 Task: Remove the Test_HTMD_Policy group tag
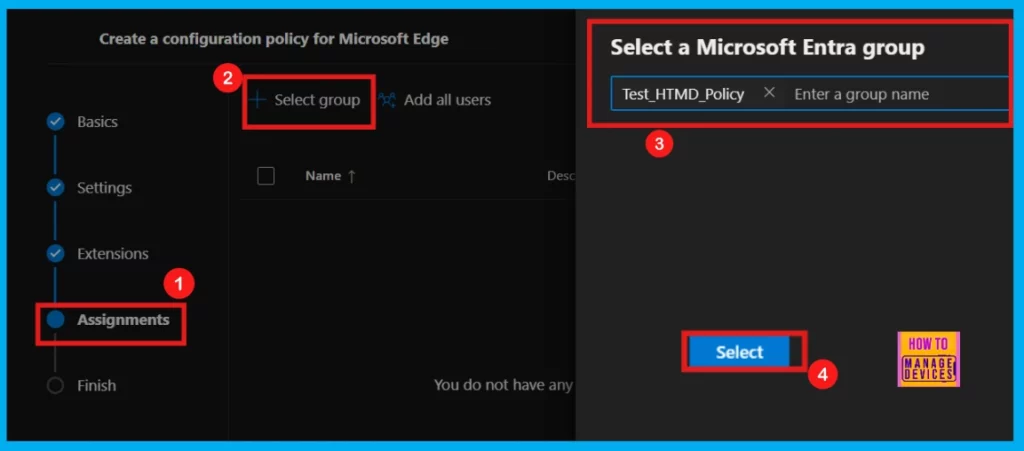click(x=769, y=93)
